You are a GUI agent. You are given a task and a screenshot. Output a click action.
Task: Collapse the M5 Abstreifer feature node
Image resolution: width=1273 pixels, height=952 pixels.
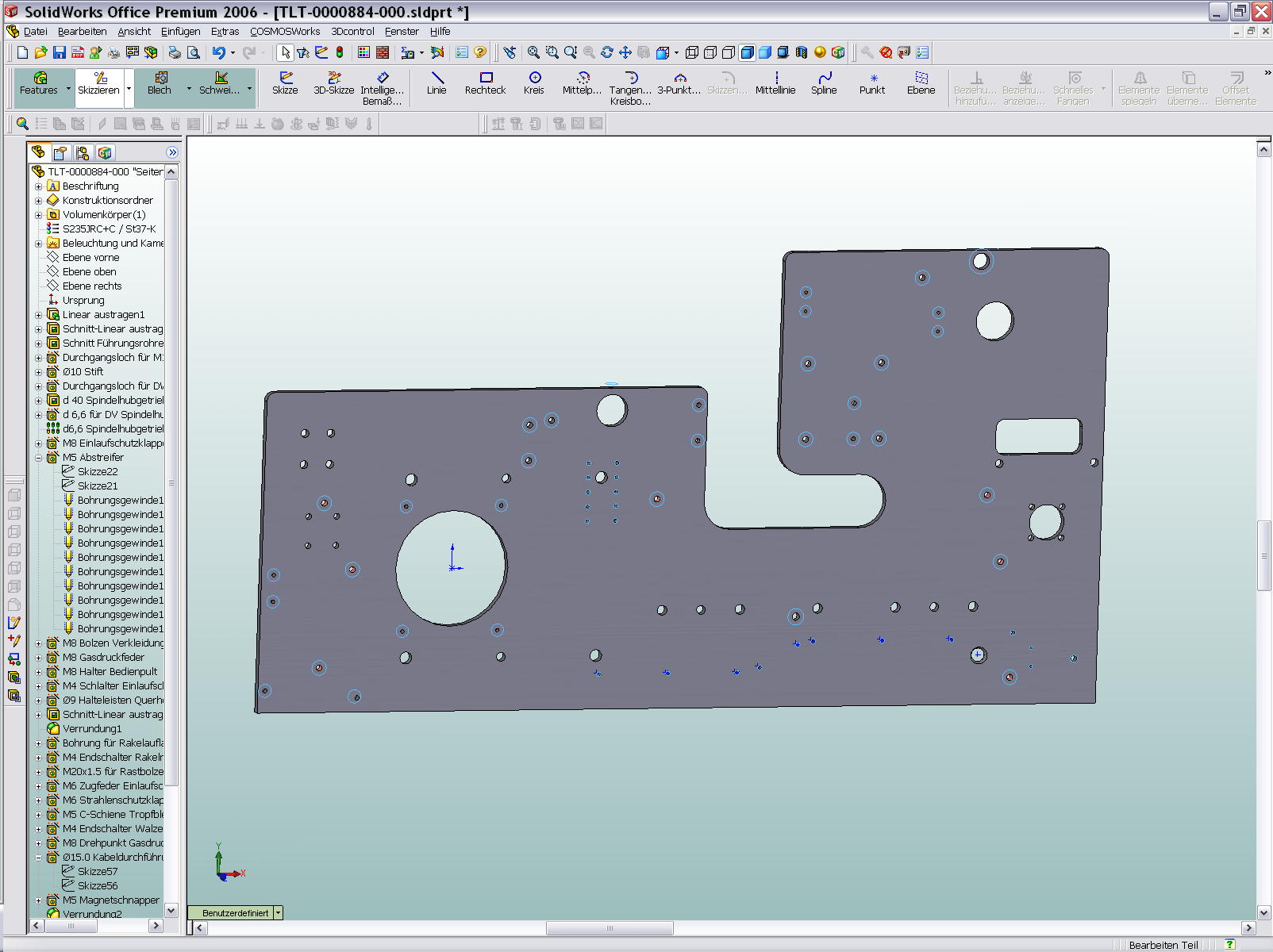(38, 458)
